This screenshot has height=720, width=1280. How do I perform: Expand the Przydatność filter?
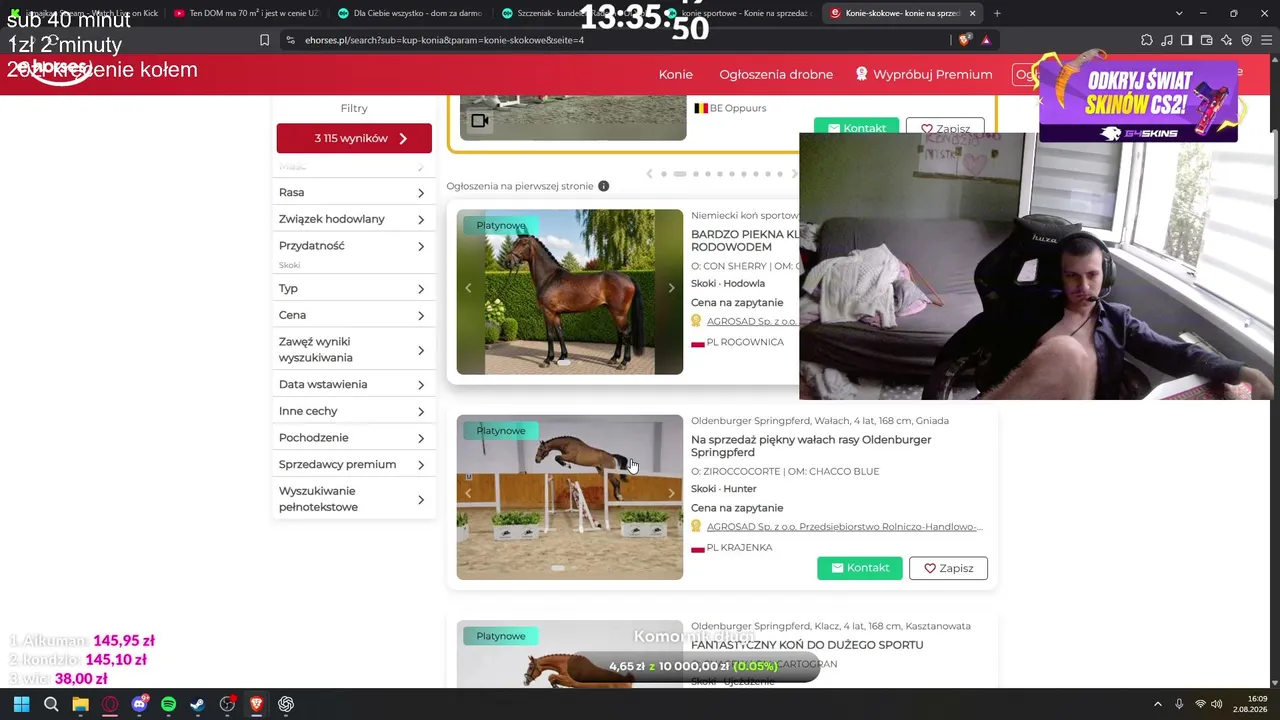[x=354, y=246]
